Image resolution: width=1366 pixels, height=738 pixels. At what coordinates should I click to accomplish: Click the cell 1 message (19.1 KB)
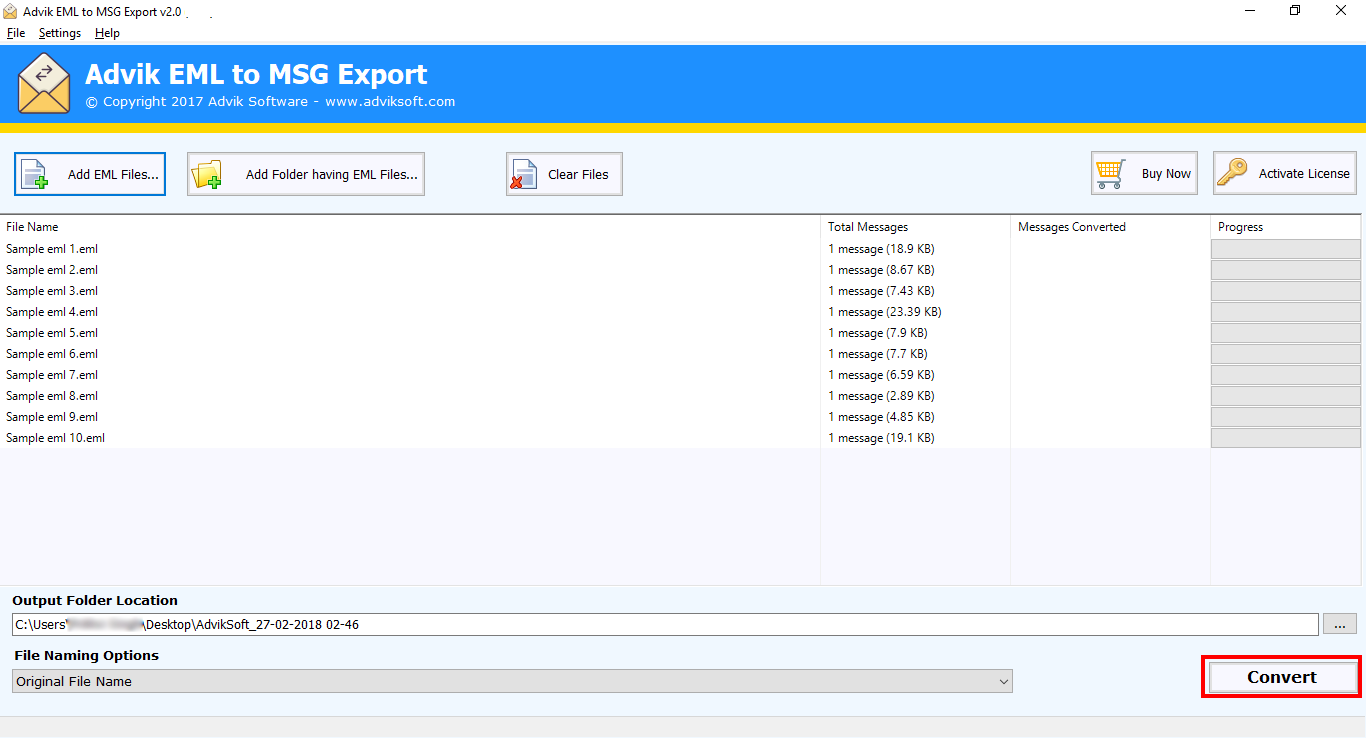tap(881, 438)
